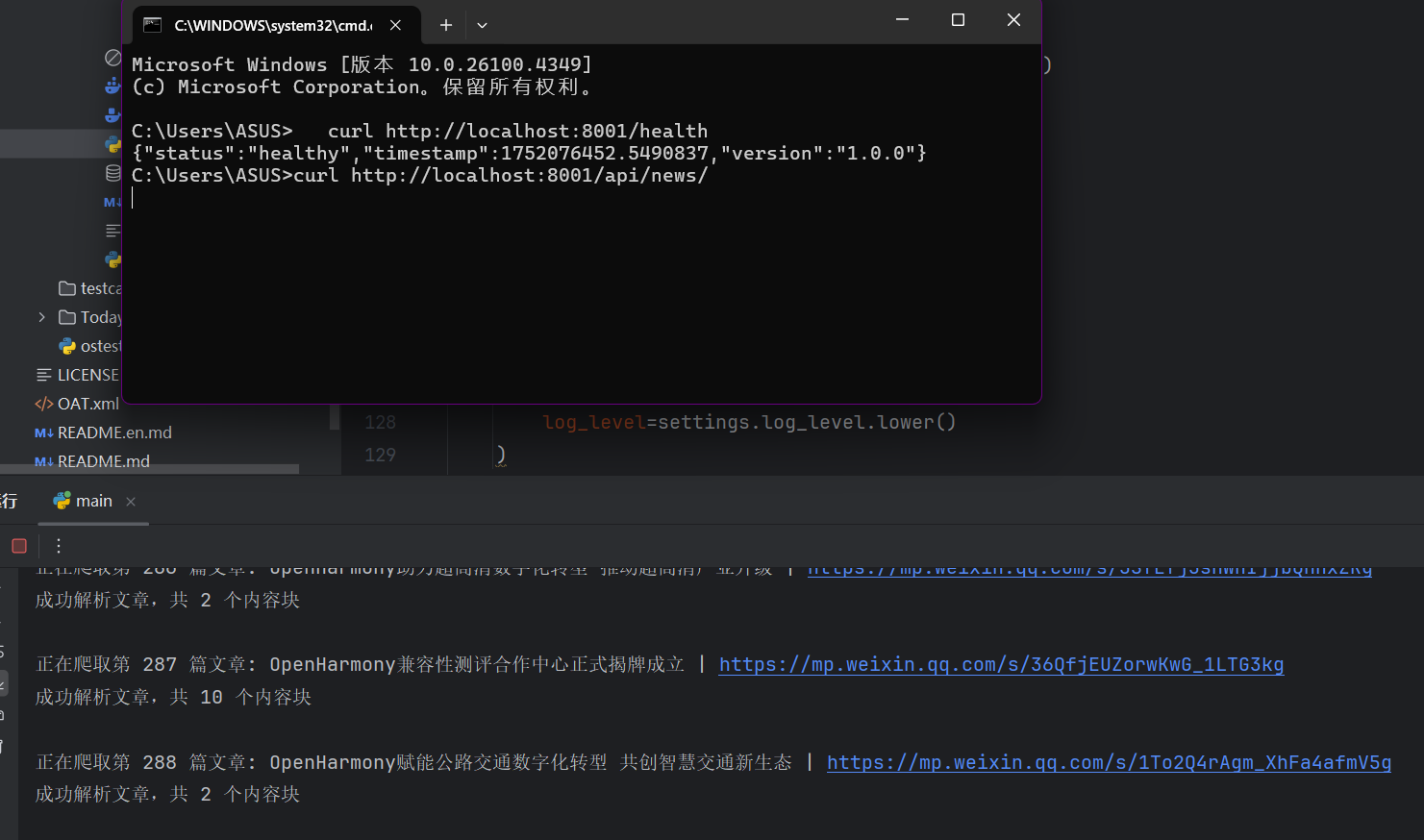Open the terminal profile dropdown chevron
Screen dimensions: 1424x840
(483, 25)
